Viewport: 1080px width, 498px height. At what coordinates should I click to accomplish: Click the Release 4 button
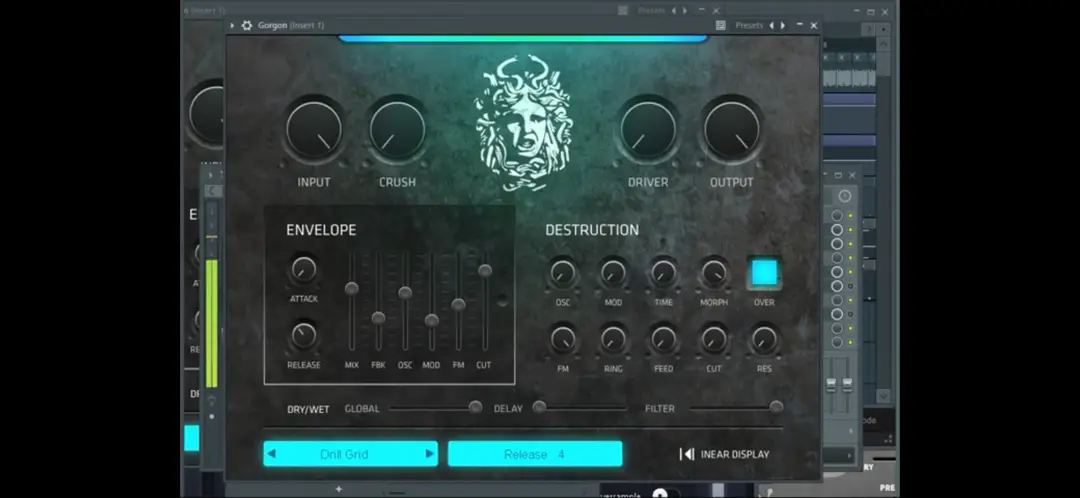click(x=534, y=454)
